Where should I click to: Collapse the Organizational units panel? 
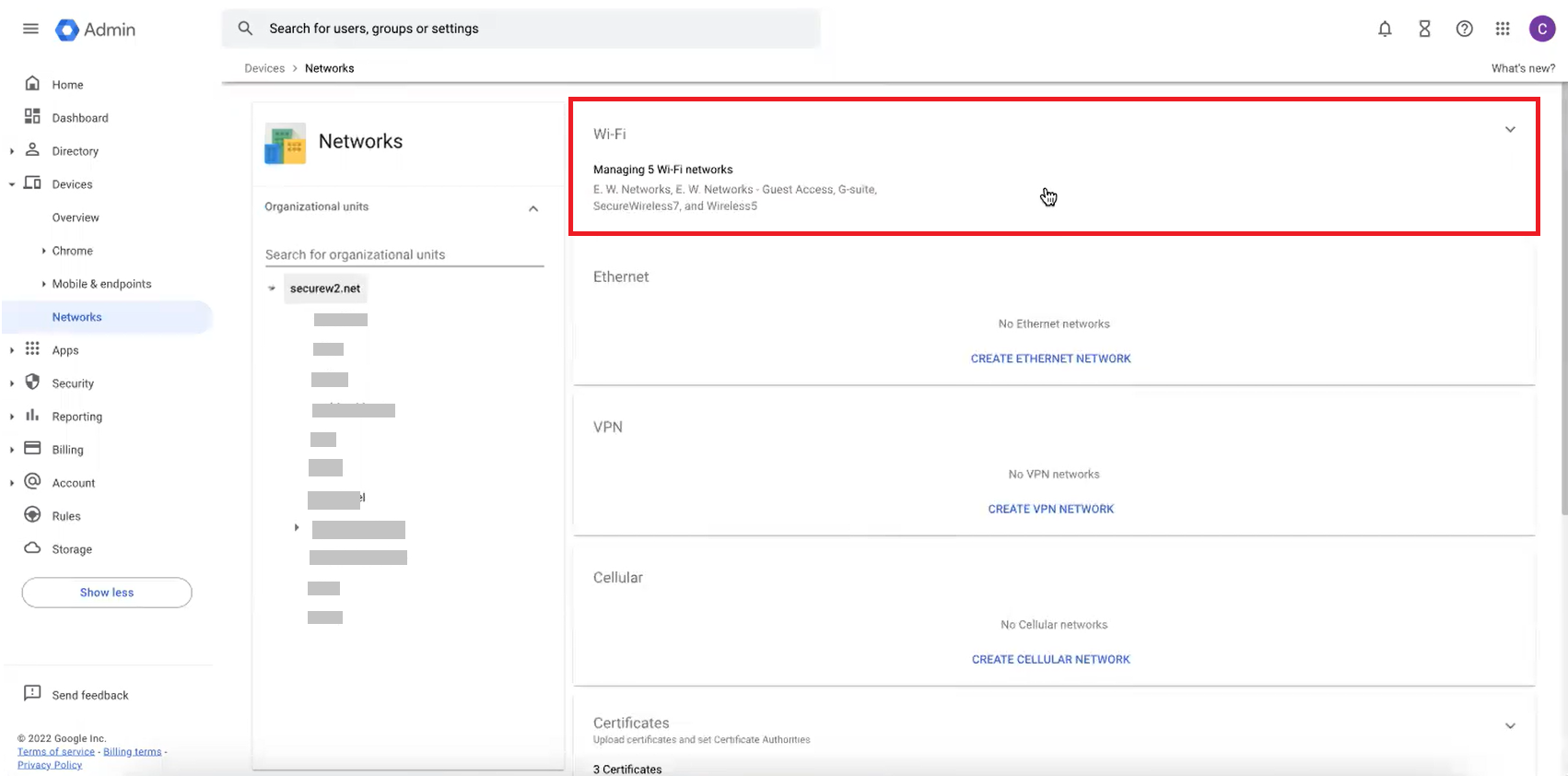pos(532,208)
